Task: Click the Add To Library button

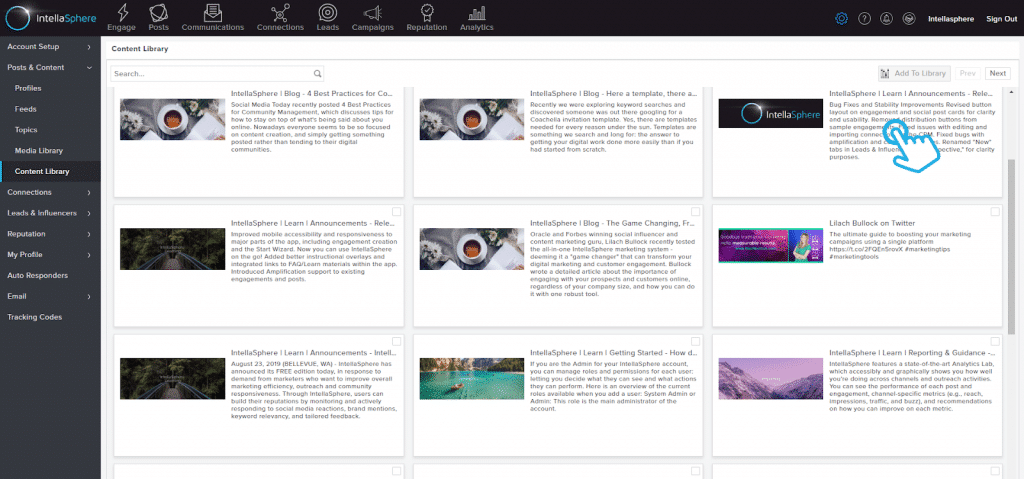Action: 914,73
